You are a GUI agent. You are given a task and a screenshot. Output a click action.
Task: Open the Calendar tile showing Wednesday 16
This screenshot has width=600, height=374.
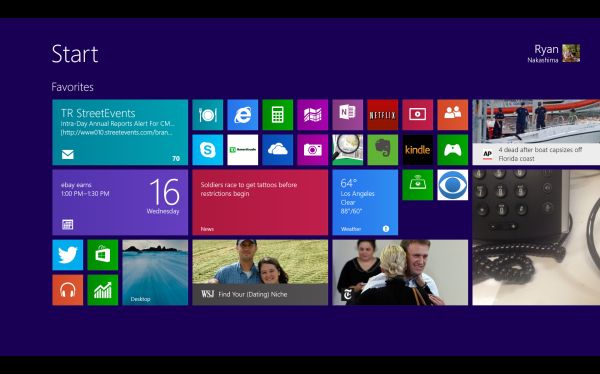[x=120, y=203]
